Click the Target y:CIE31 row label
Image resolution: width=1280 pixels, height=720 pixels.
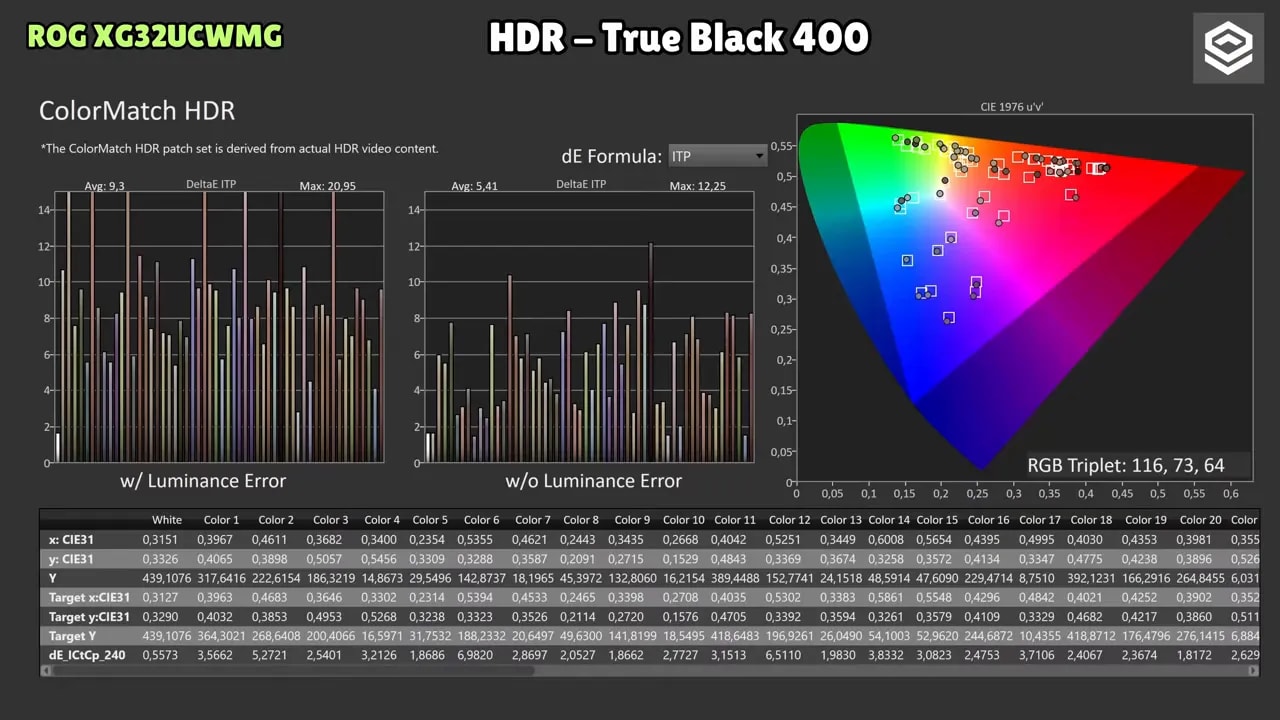[89, 617]
